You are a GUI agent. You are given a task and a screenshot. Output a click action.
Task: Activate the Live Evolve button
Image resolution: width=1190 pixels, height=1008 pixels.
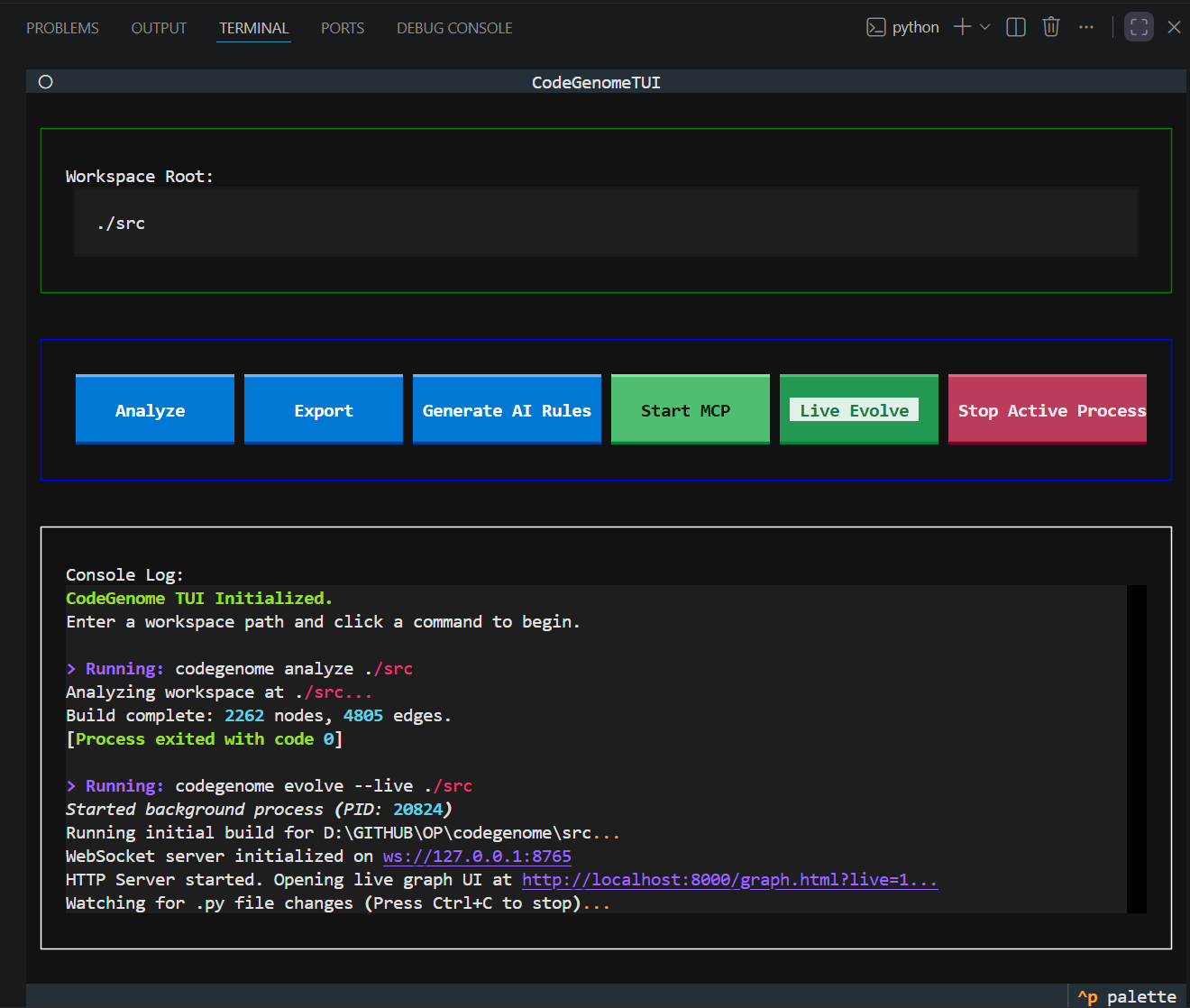[x=859, y=409]
